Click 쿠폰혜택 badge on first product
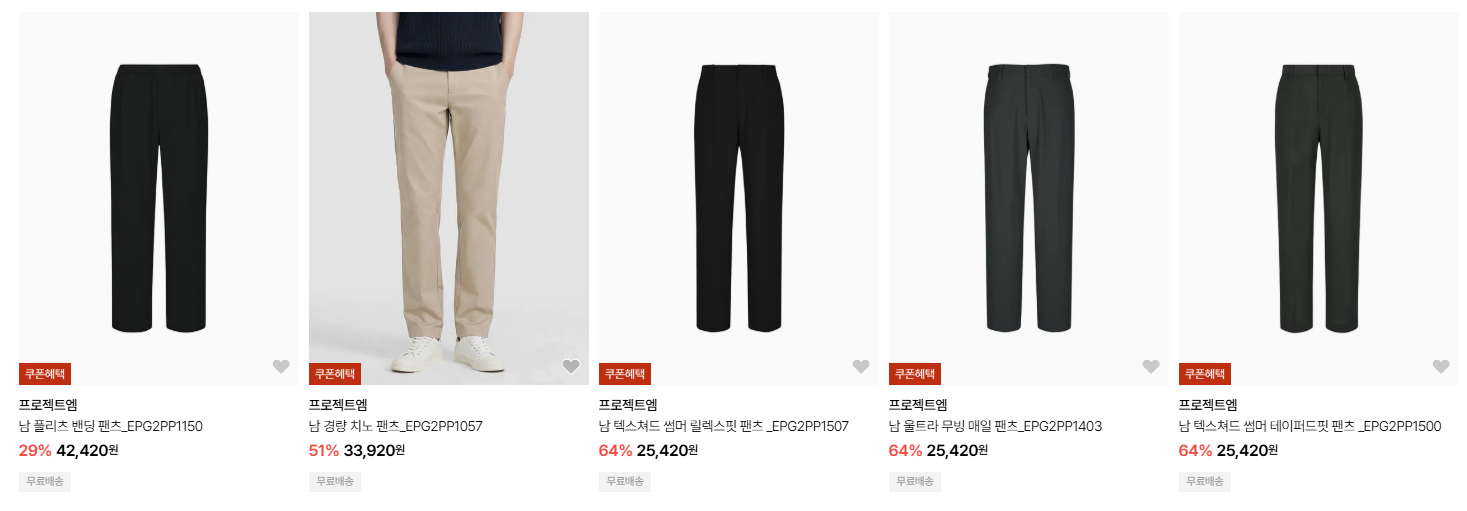 point(45,374)
